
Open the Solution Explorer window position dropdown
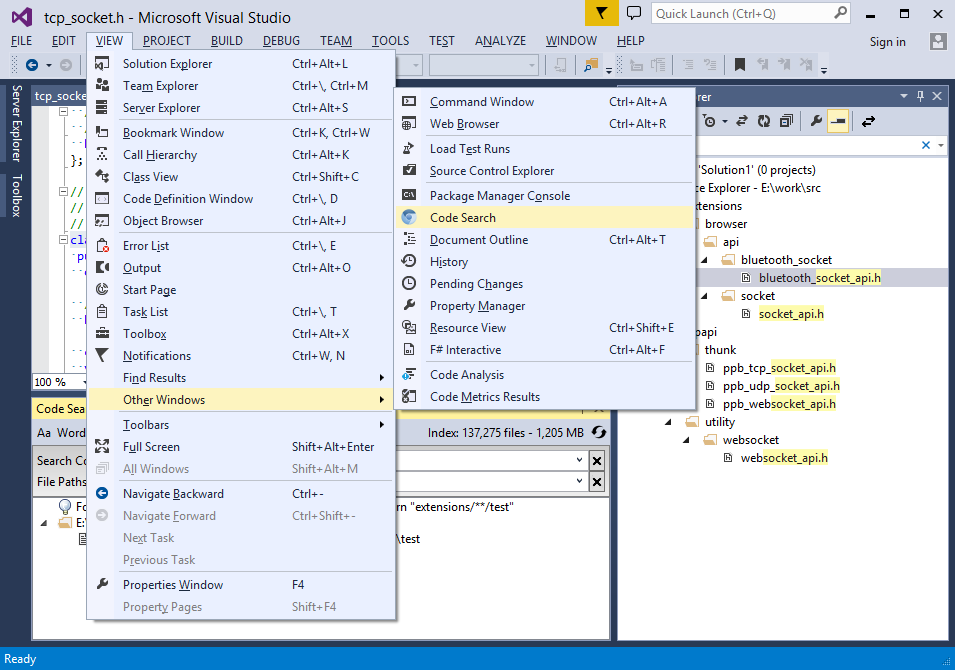[x=904, y=96]
